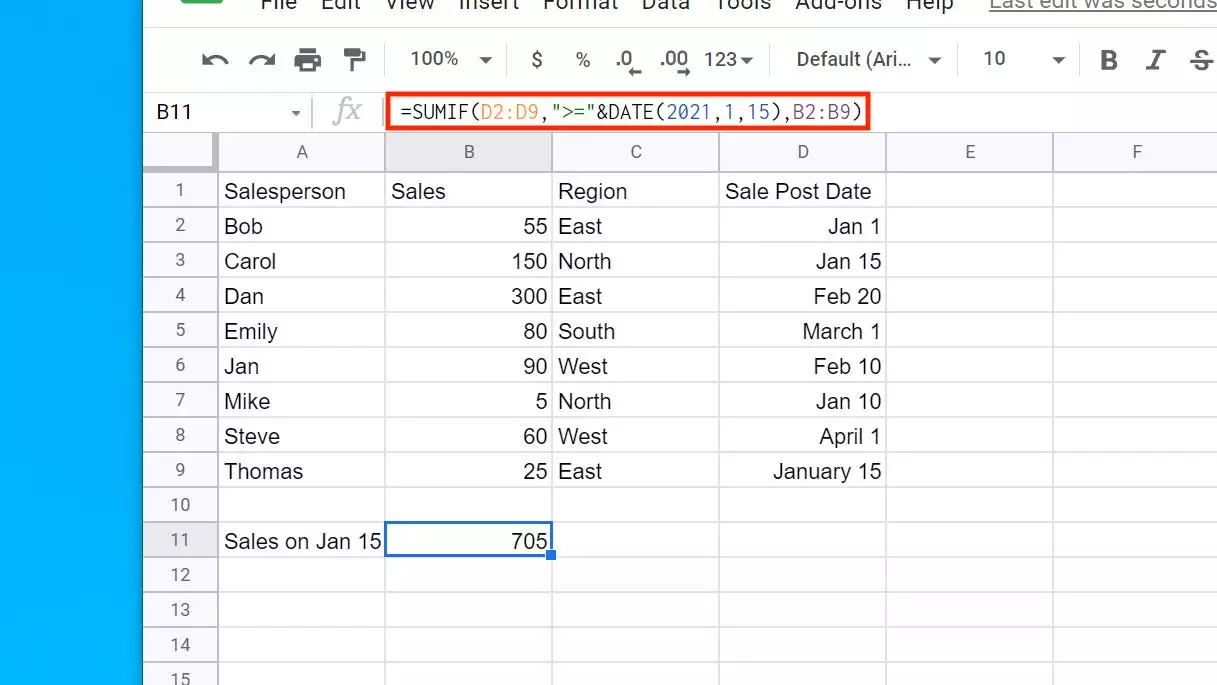This screenshot has height=685, width=1217.
Task: Click the SUMIF formula bar
Action: point(630,112)
